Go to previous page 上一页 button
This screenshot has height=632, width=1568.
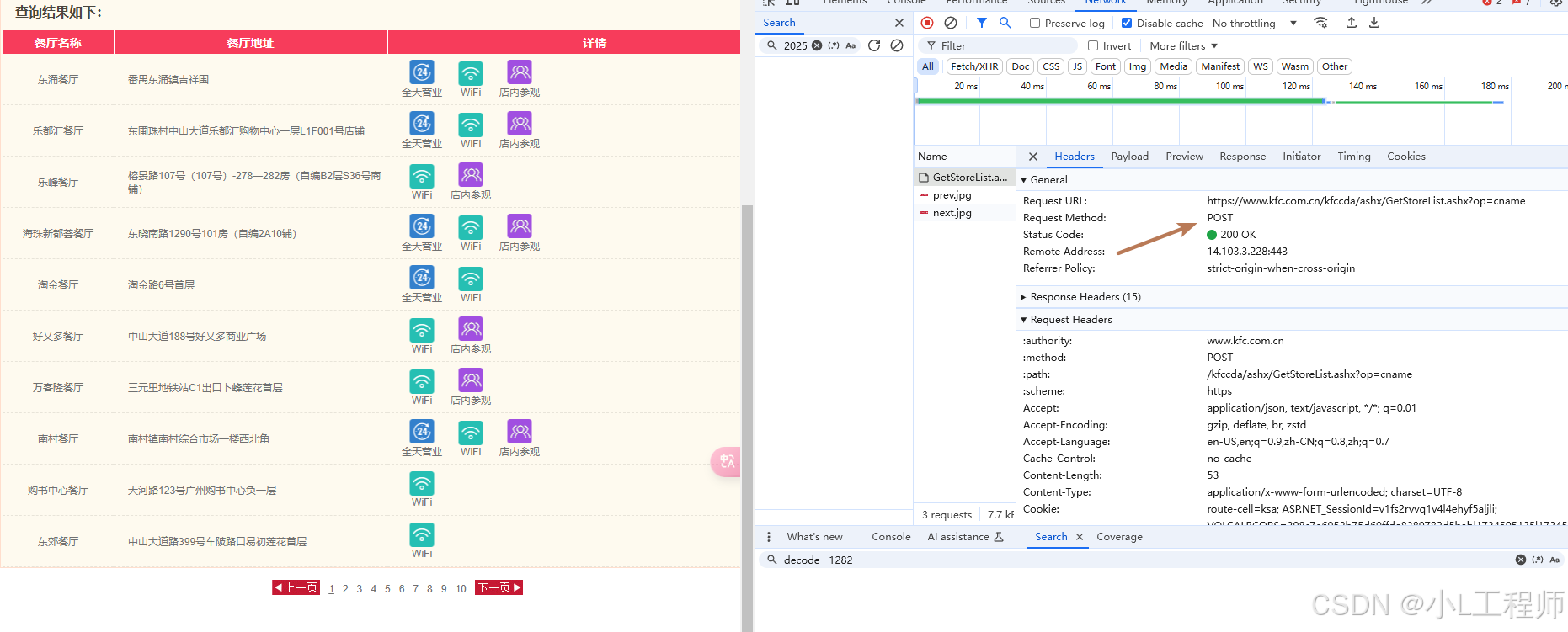click(296, 587)
